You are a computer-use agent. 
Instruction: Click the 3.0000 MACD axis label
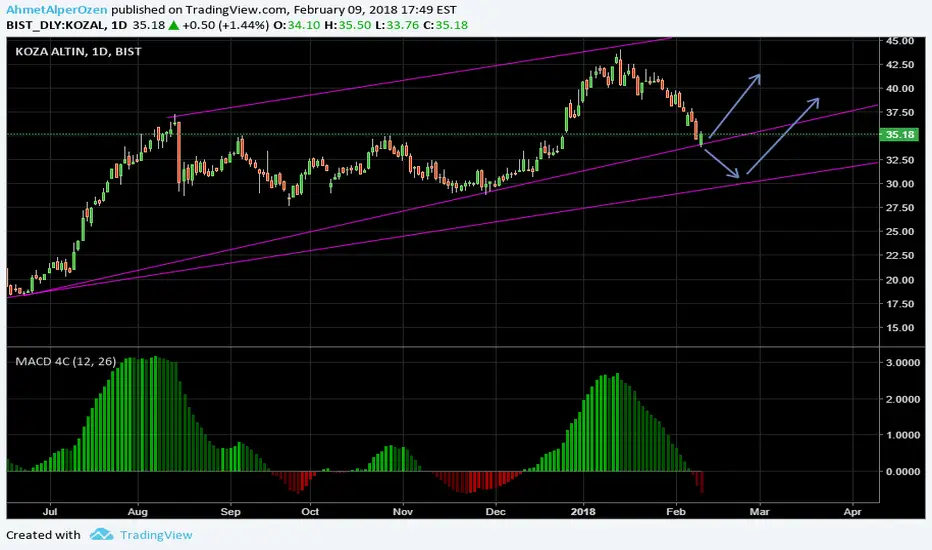tap(903, 363)
